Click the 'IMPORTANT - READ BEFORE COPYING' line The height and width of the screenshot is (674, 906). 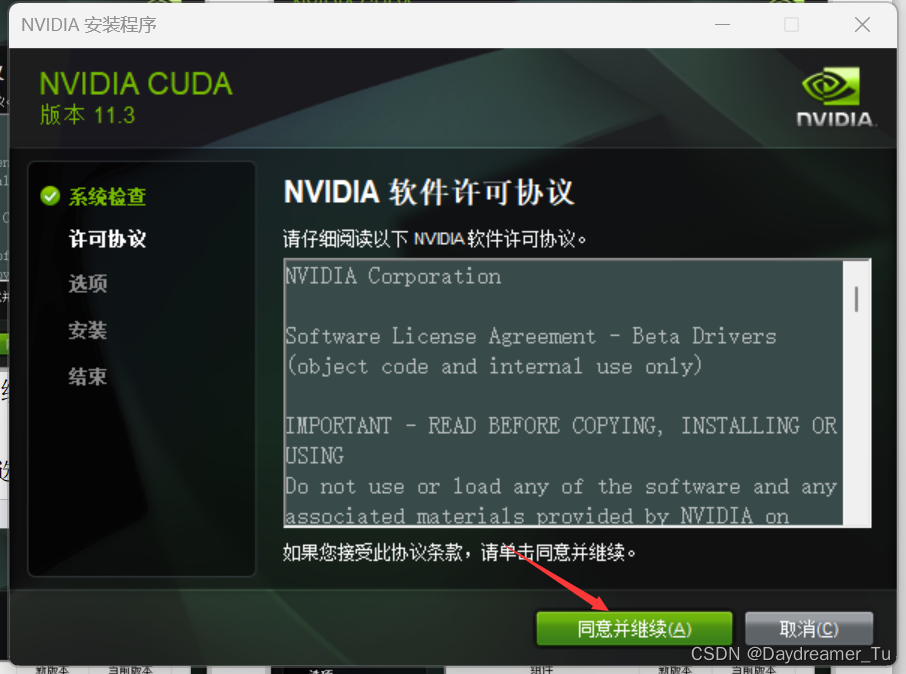pyautogui.click(x=561, y=426)
